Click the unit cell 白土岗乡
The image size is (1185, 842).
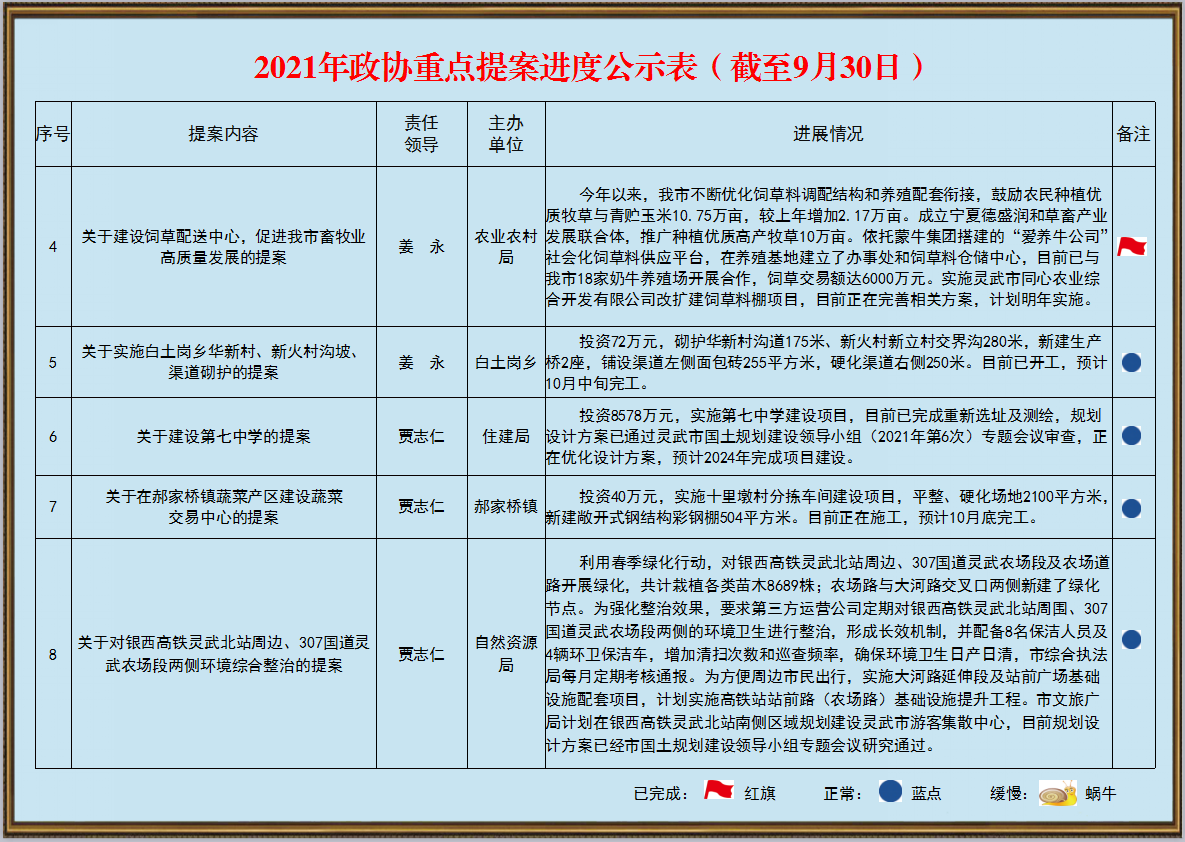point(506,363)
